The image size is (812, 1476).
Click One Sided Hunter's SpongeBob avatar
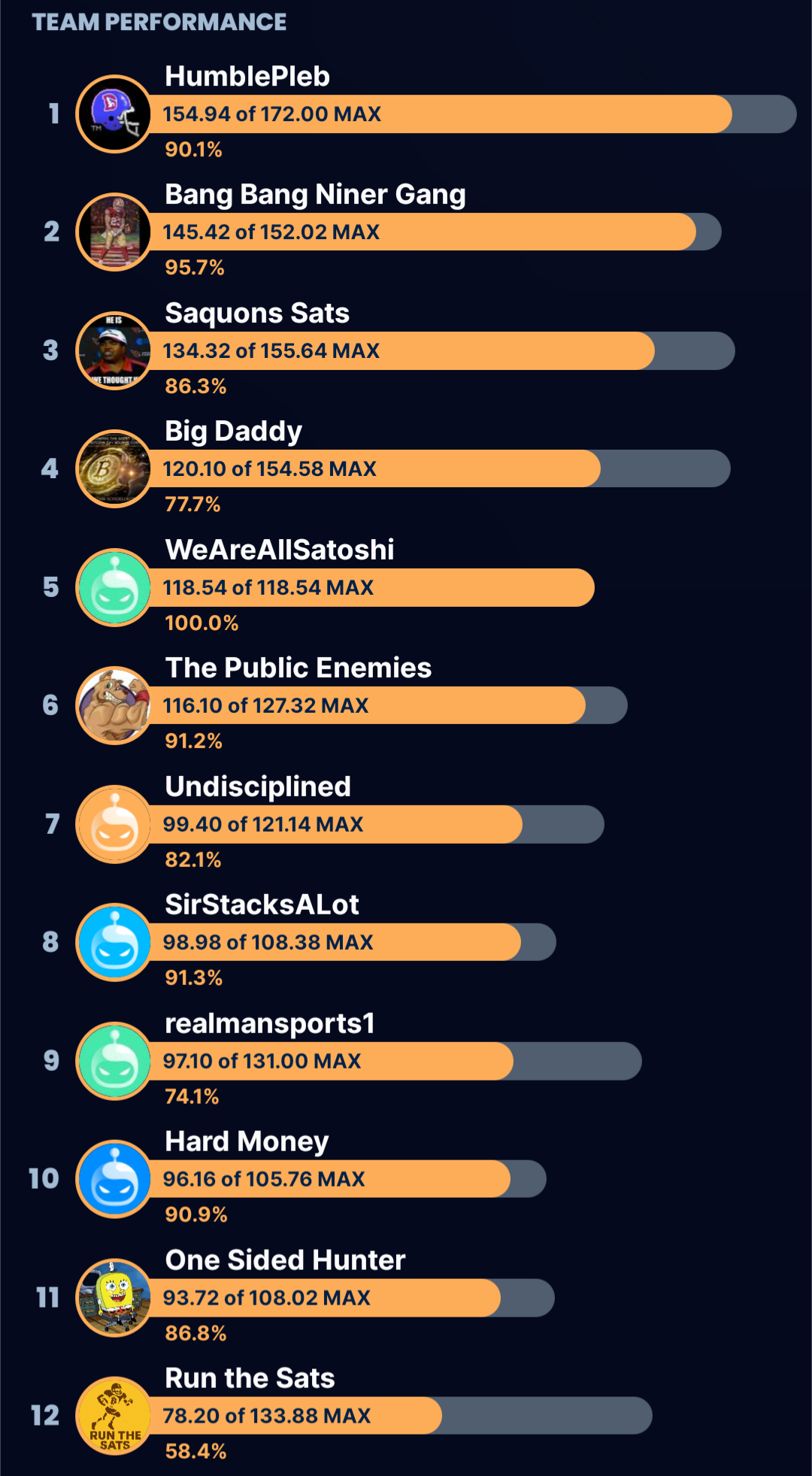[114, 1298]
